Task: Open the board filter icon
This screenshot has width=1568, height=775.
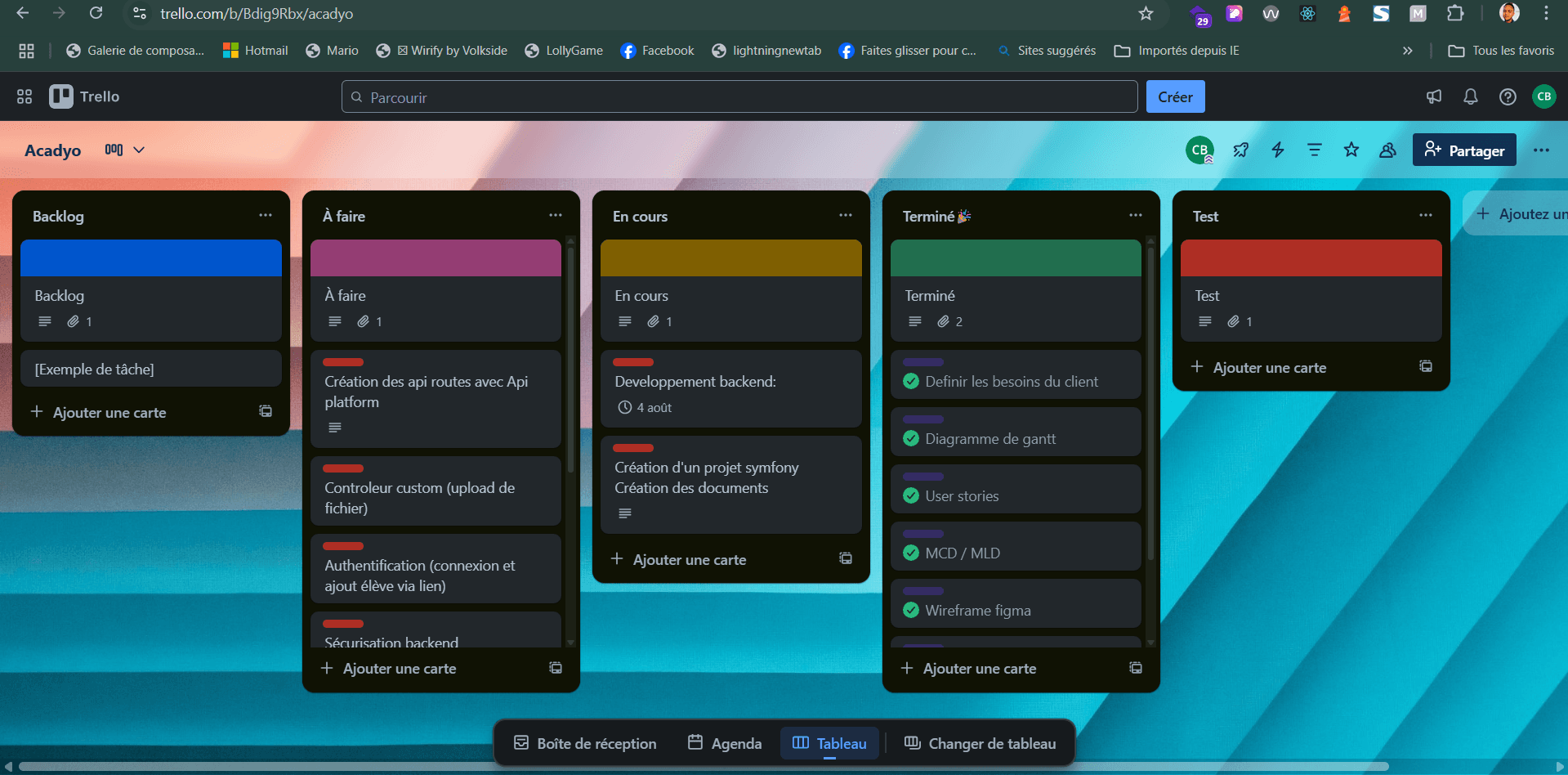Action: pyautogui.click(x=1315, y=150)
